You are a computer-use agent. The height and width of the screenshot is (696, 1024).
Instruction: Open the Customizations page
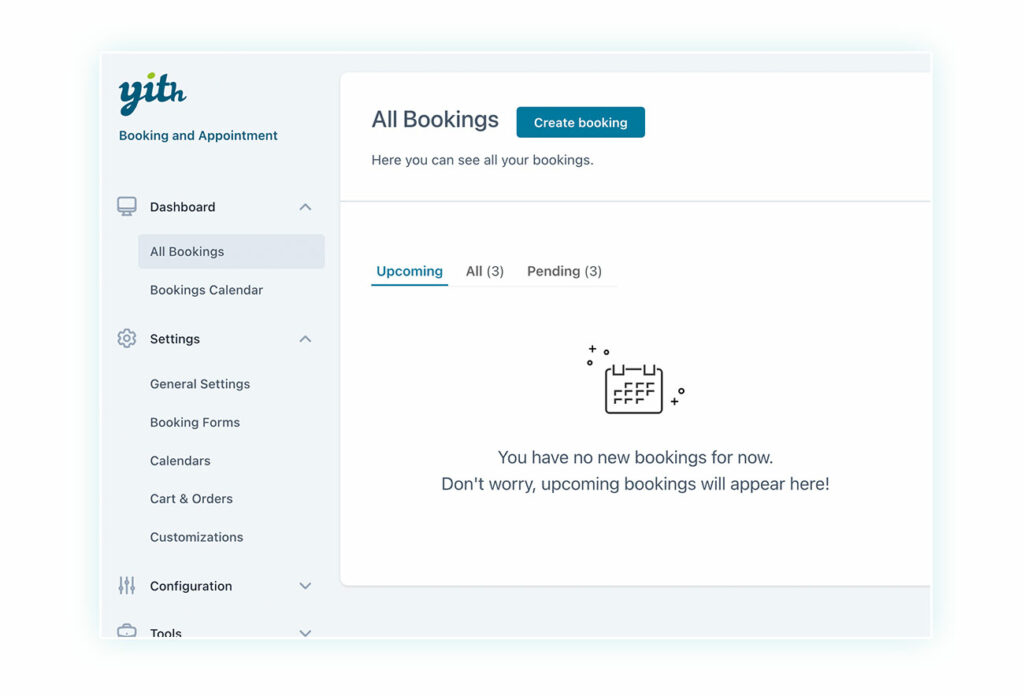(196, 537)
